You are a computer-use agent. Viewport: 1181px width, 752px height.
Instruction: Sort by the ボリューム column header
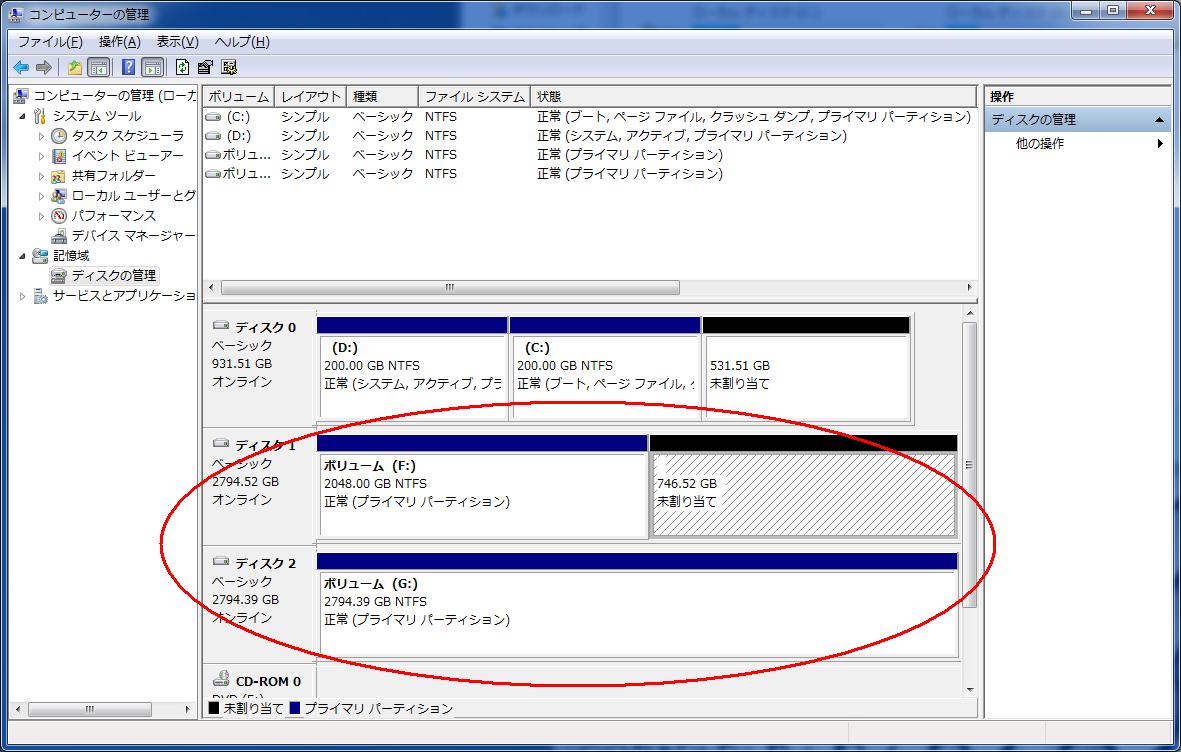[x=239, y=96]
